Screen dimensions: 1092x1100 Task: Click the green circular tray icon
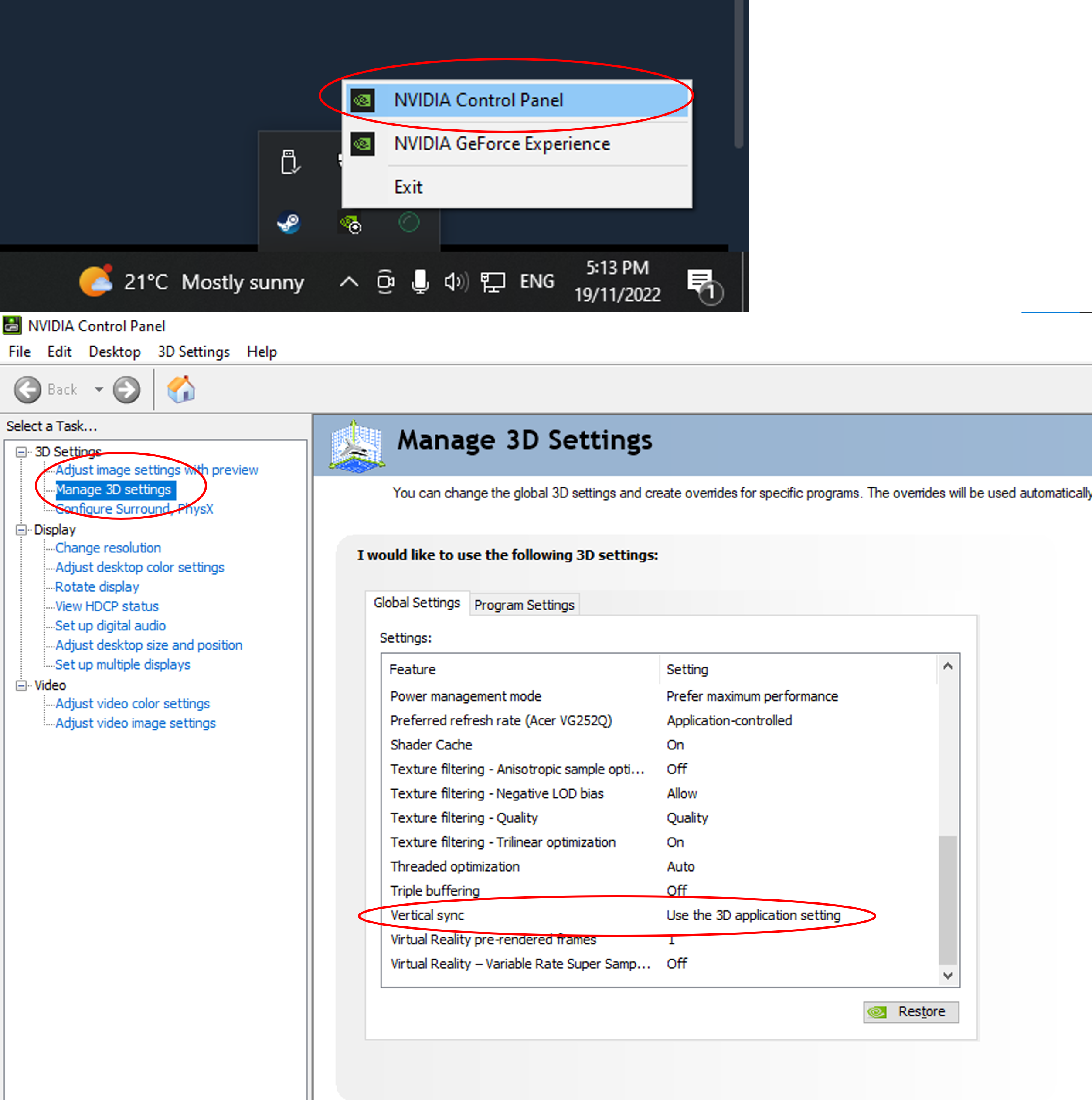pyautogui.click(x=409, y=222)
